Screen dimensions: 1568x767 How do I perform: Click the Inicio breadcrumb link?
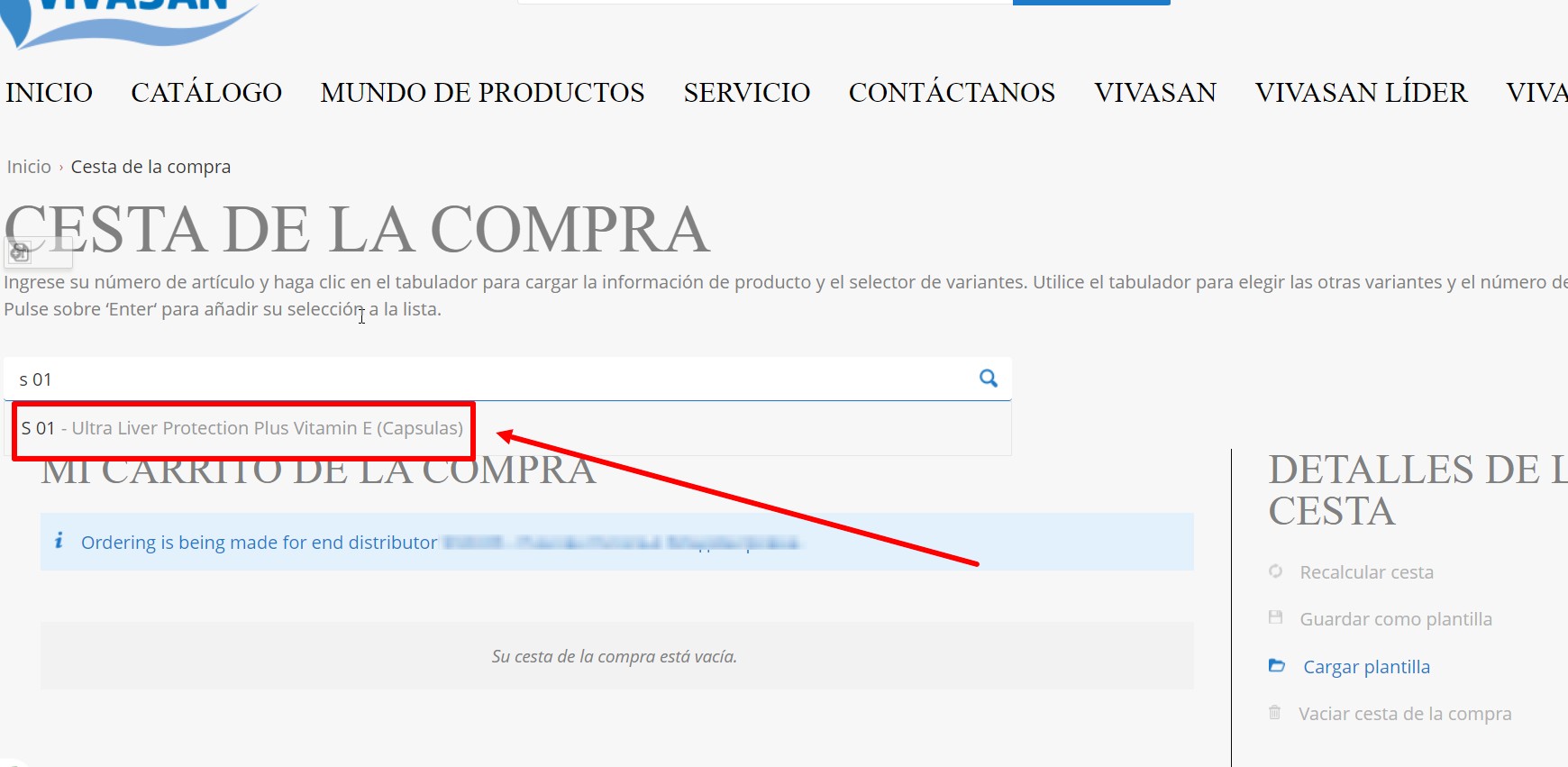(29, 167)
